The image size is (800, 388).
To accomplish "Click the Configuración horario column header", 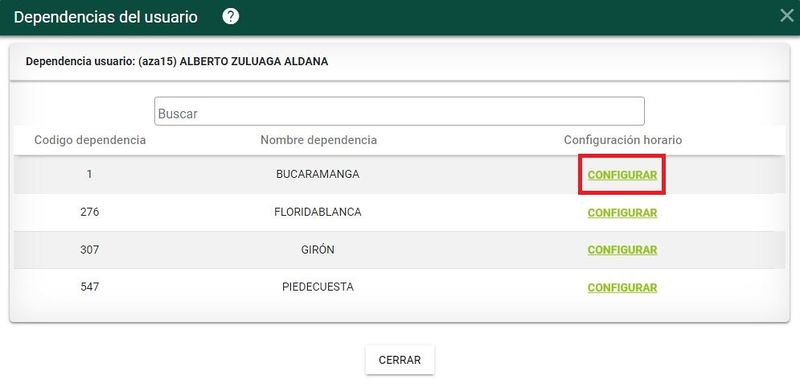I will click(622, 140).
